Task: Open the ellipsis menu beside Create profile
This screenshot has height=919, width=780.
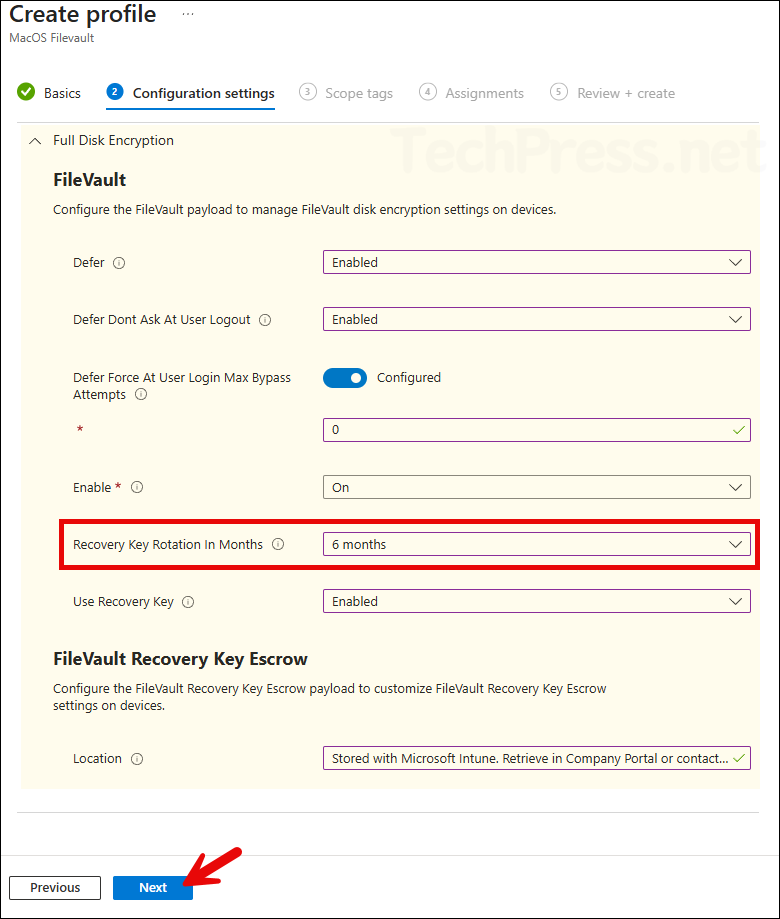Action: 188,14
